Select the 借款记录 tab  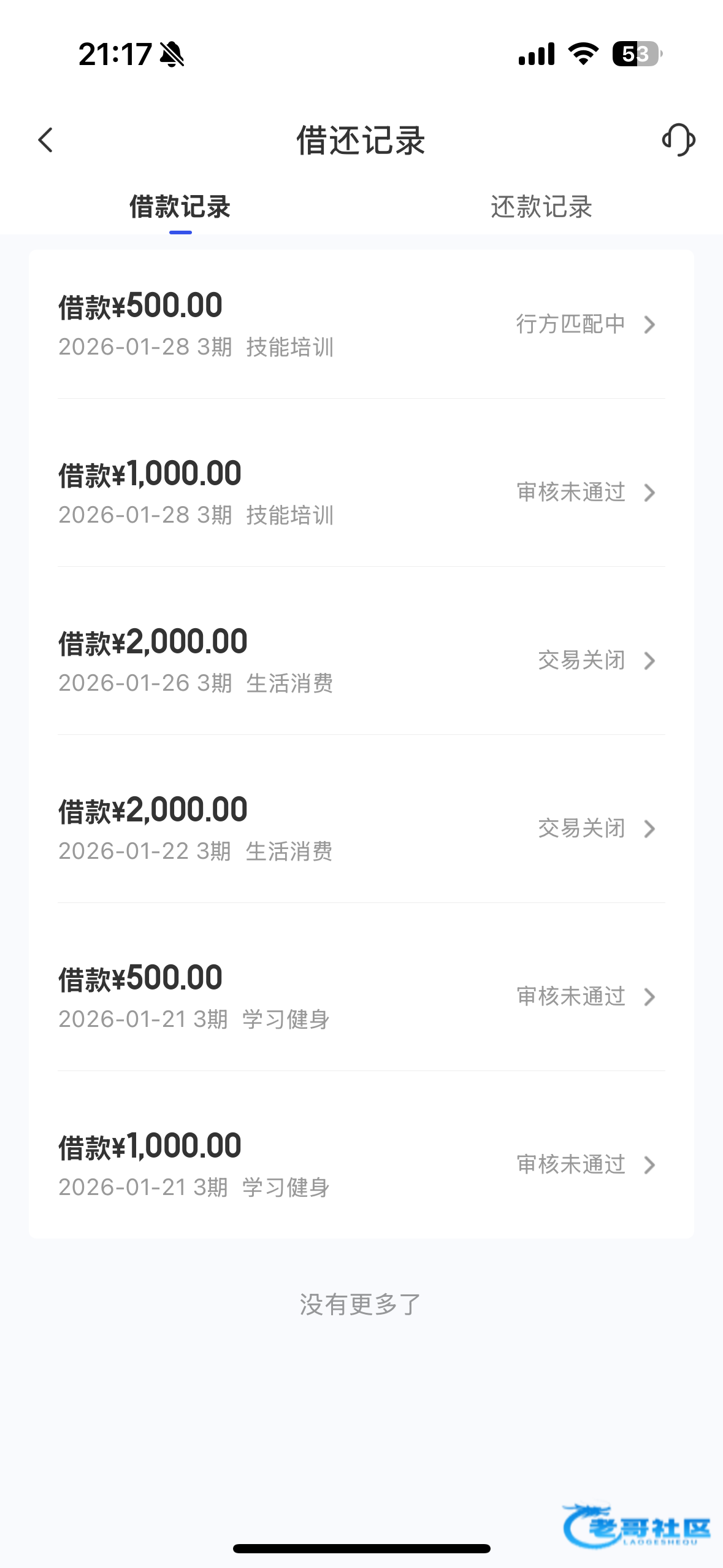[180, 207]
